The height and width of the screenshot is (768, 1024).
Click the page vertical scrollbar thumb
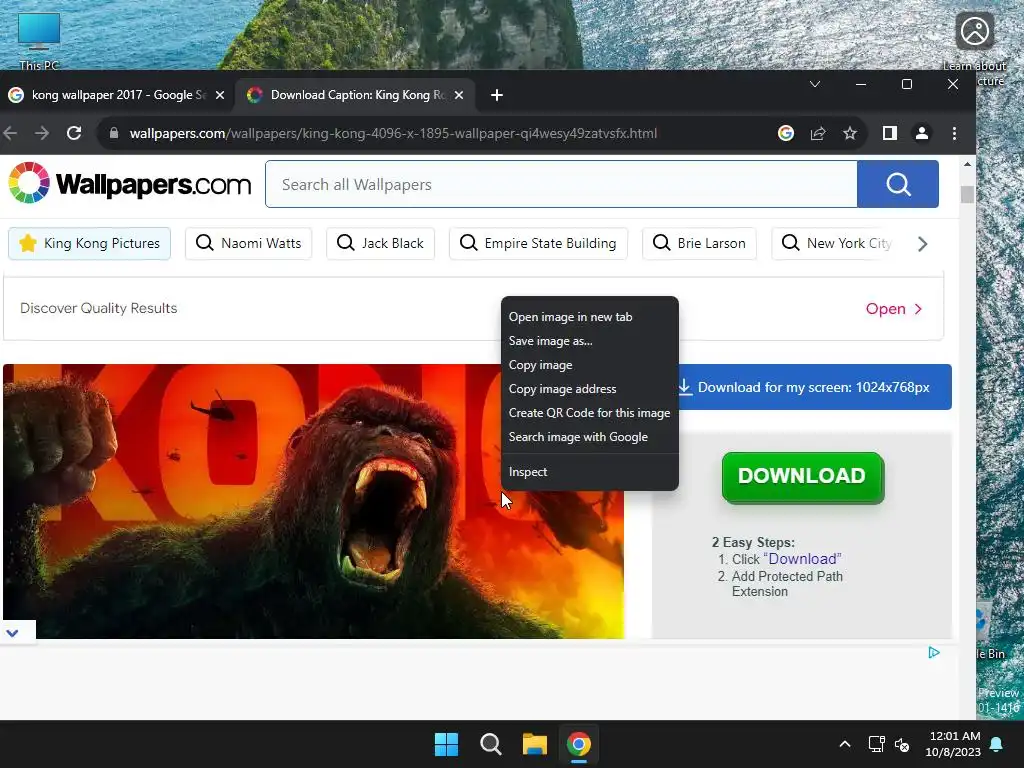(x=967, y=194)
